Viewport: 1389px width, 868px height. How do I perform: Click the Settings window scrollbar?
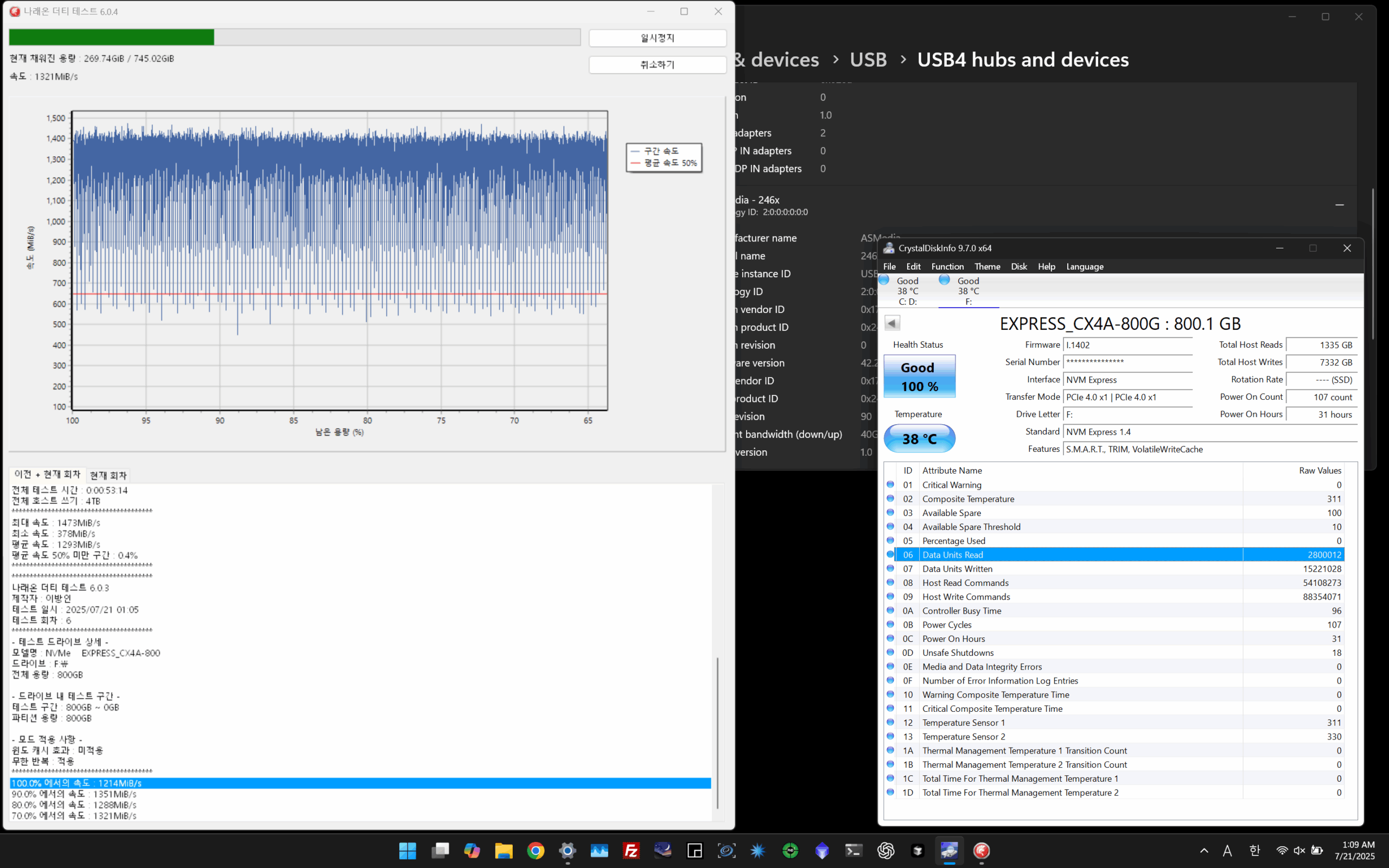1372,264
